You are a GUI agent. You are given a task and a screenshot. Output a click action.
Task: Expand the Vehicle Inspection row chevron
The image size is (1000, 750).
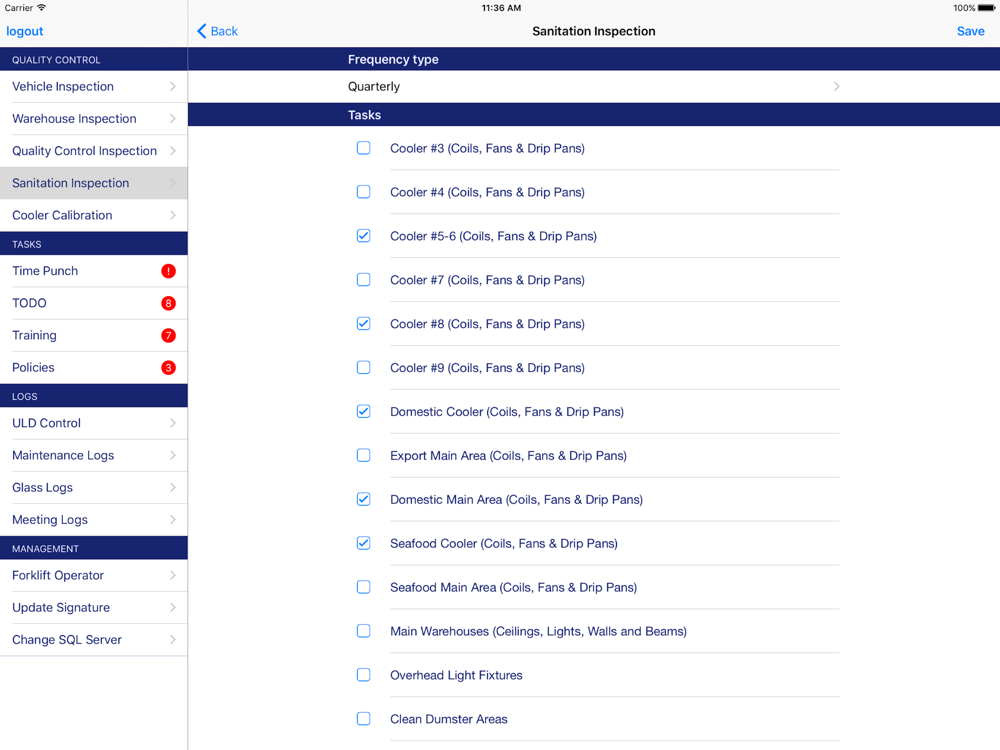click(173, 87)
